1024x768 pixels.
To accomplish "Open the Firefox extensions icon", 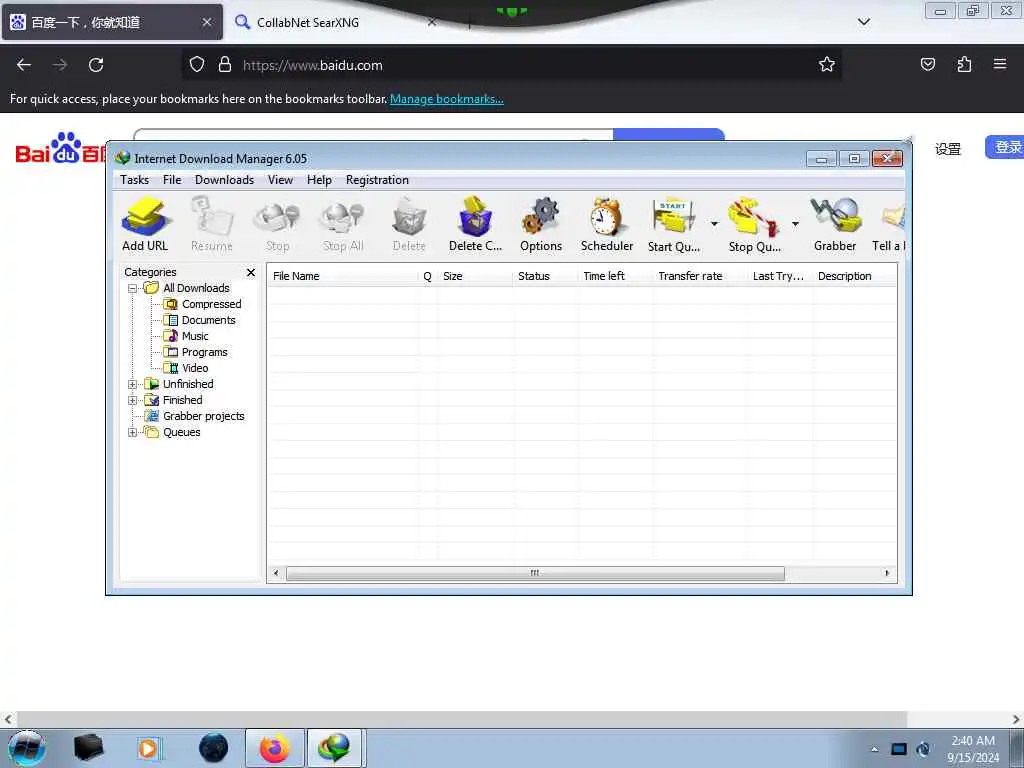I will coord(964,65).
